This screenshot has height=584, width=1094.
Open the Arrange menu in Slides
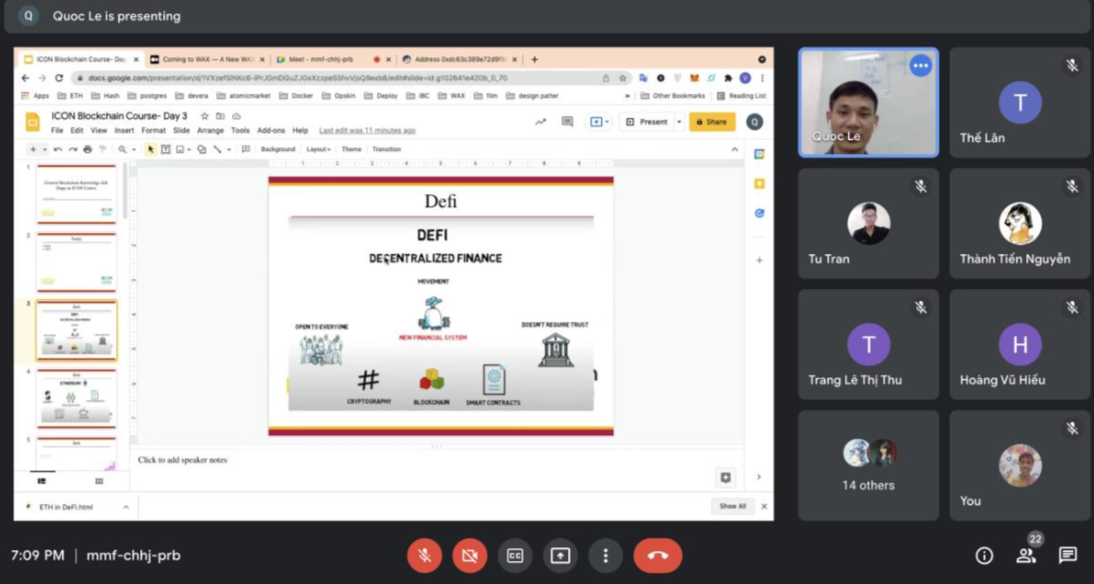pos(210,131)
